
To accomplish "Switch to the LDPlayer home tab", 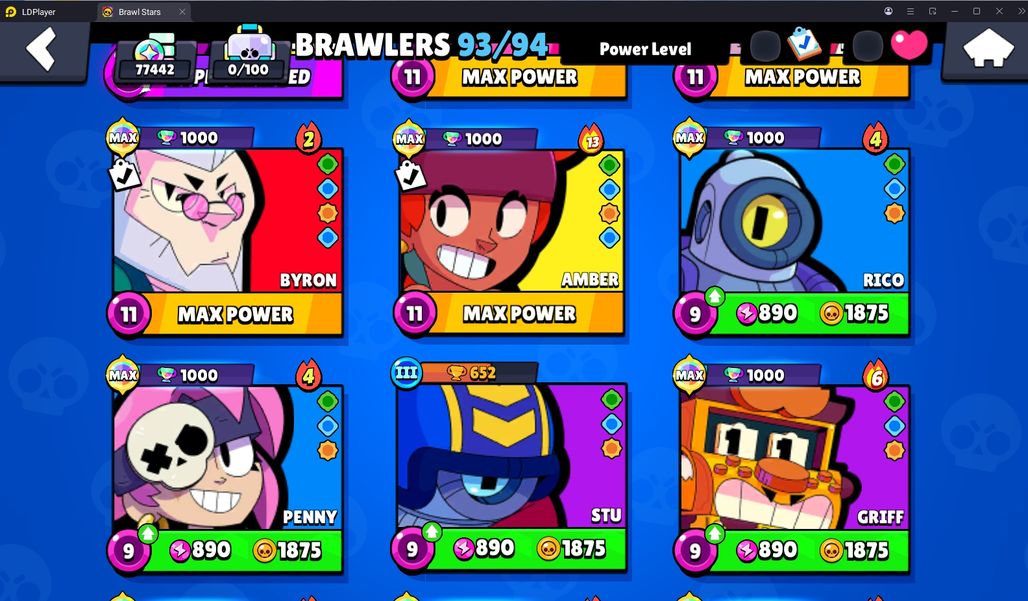I will tap(39, 12).
